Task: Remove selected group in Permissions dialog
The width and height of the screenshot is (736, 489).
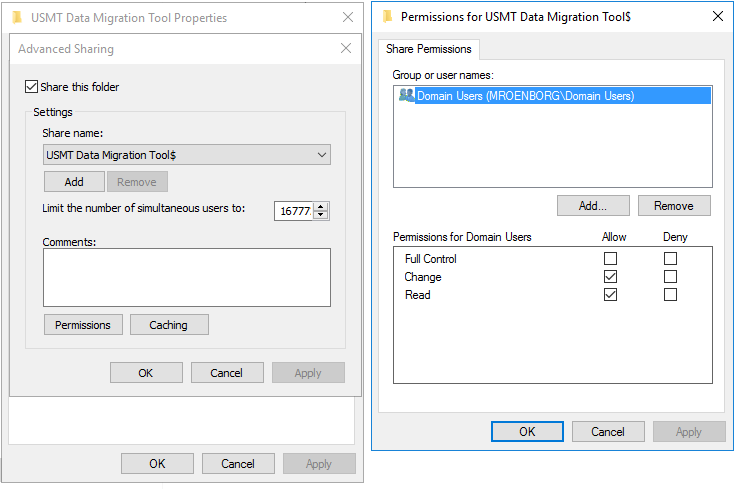Action: coord(674,206)
